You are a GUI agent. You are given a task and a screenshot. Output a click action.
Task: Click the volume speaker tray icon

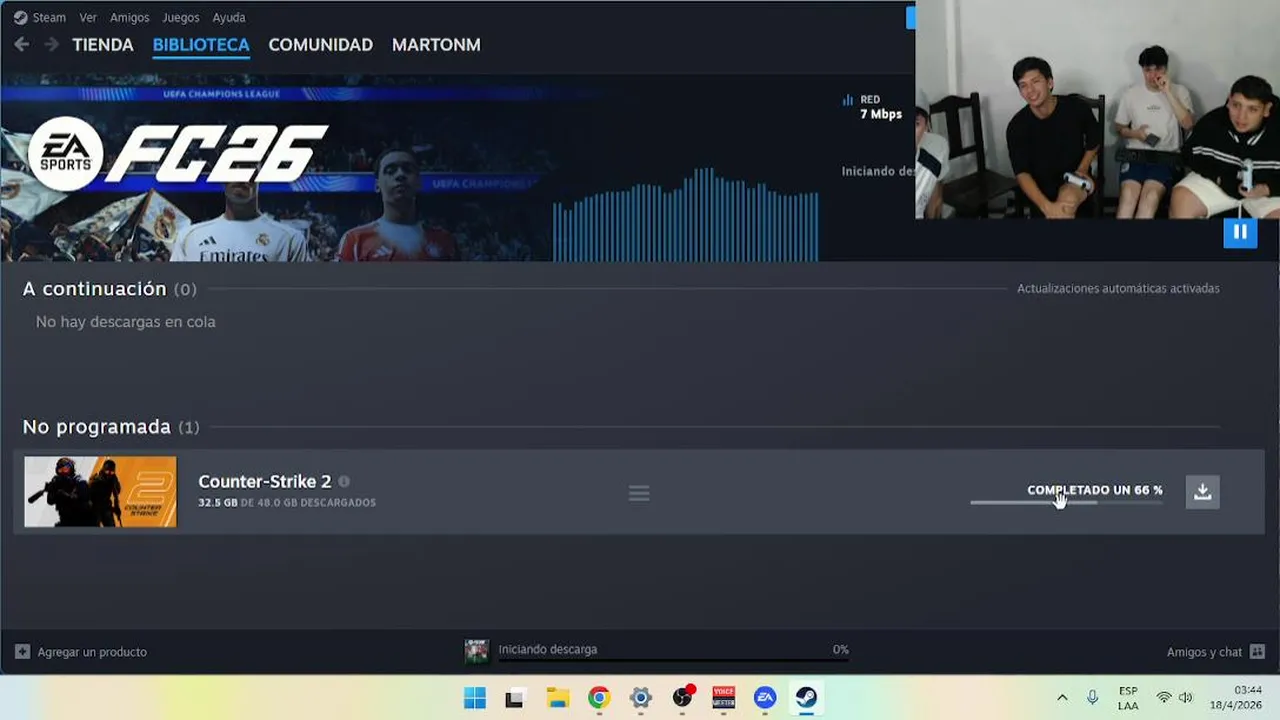1186,698
